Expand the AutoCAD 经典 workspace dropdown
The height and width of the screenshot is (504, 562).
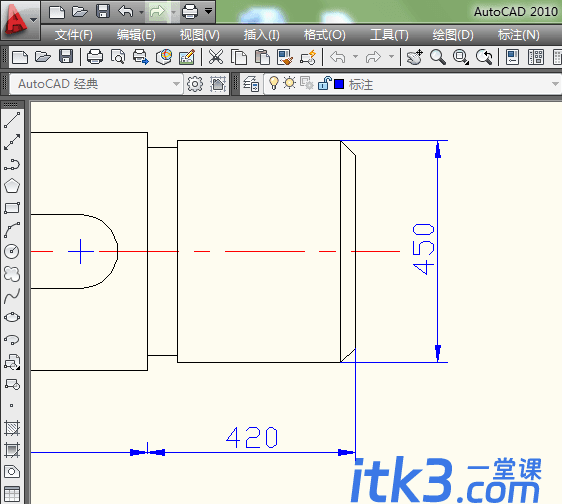coord(176,84)
